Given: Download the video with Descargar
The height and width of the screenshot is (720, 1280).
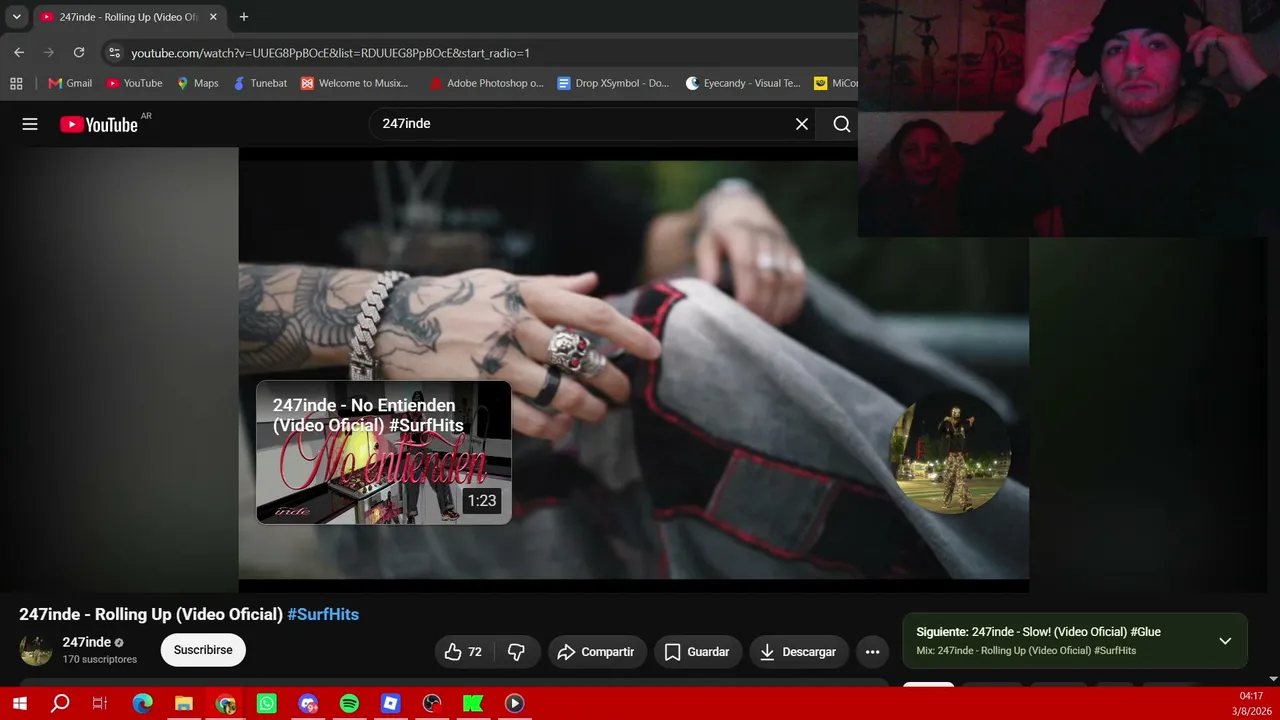Looking at the screenshot, I should pos(799,652).
